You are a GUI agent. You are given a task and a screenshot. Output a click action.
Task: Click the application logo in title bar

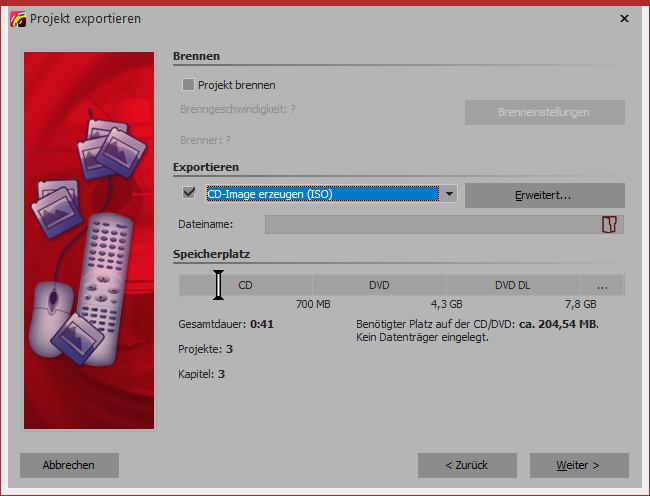[x=16, y=18]
